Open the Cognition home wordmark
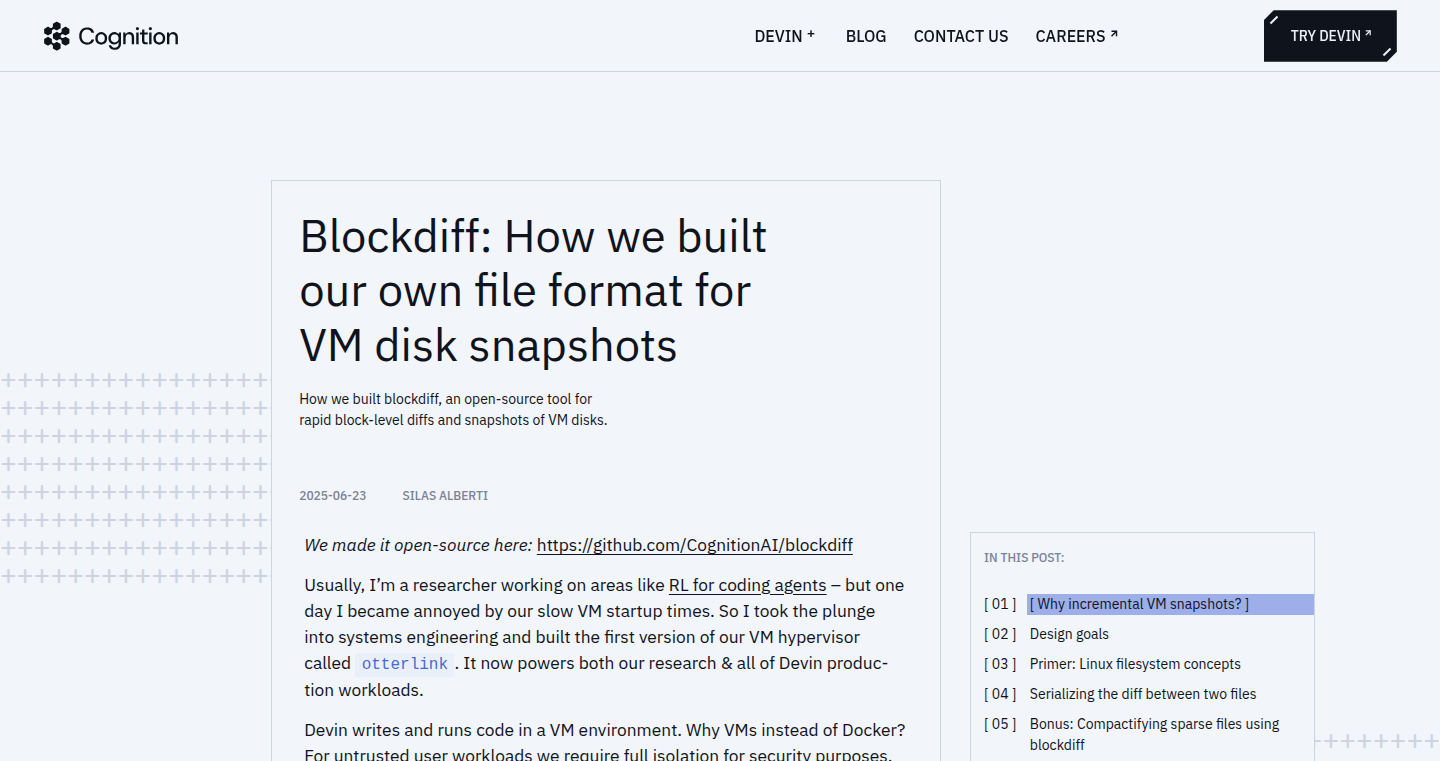1440x761 pixels. (128, 37)
